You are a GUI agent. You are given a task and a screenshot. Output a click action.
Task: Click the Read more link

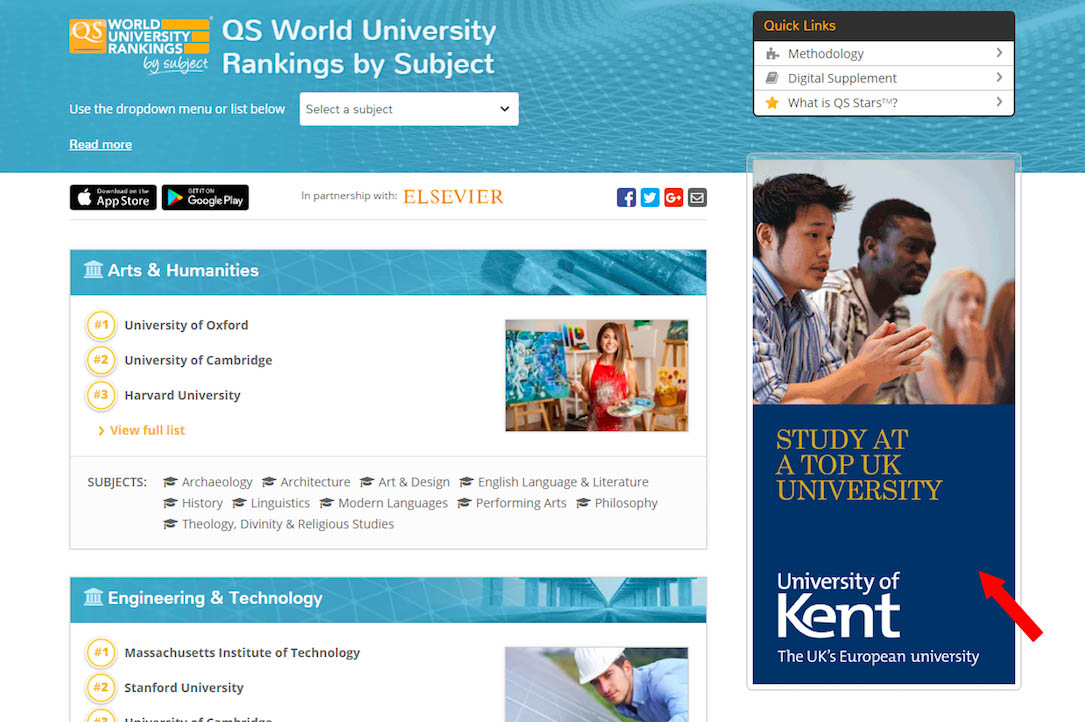tap(100, 145)
